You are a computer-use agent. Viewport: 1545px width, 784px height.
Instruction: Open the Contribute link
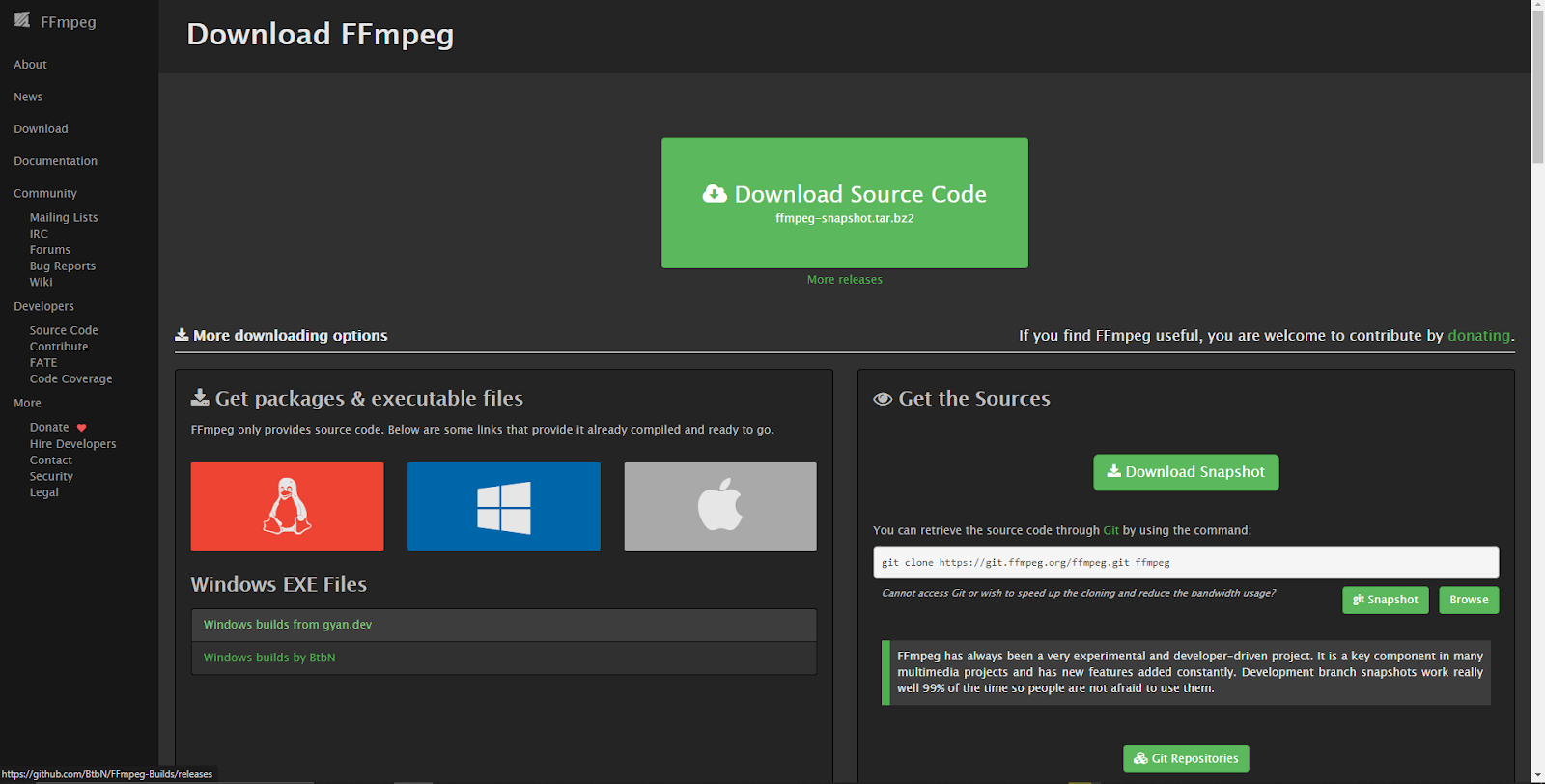tap(59, 347)
